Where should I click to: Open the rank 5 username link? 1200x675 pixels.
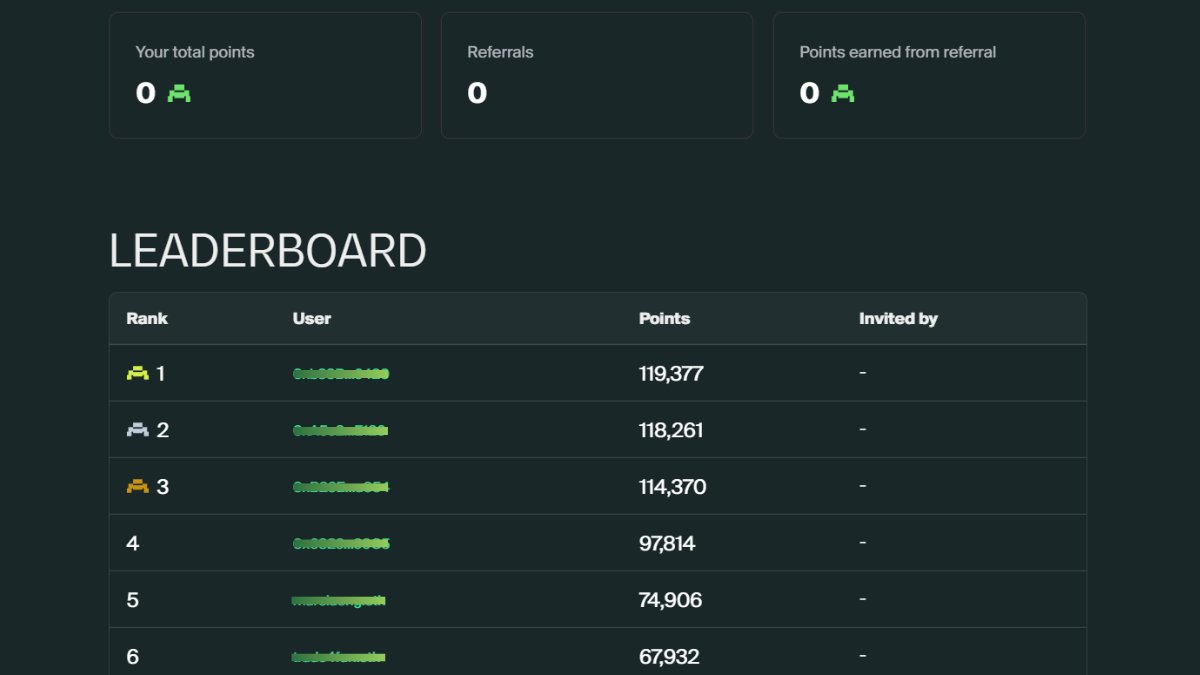click(336, 599)
